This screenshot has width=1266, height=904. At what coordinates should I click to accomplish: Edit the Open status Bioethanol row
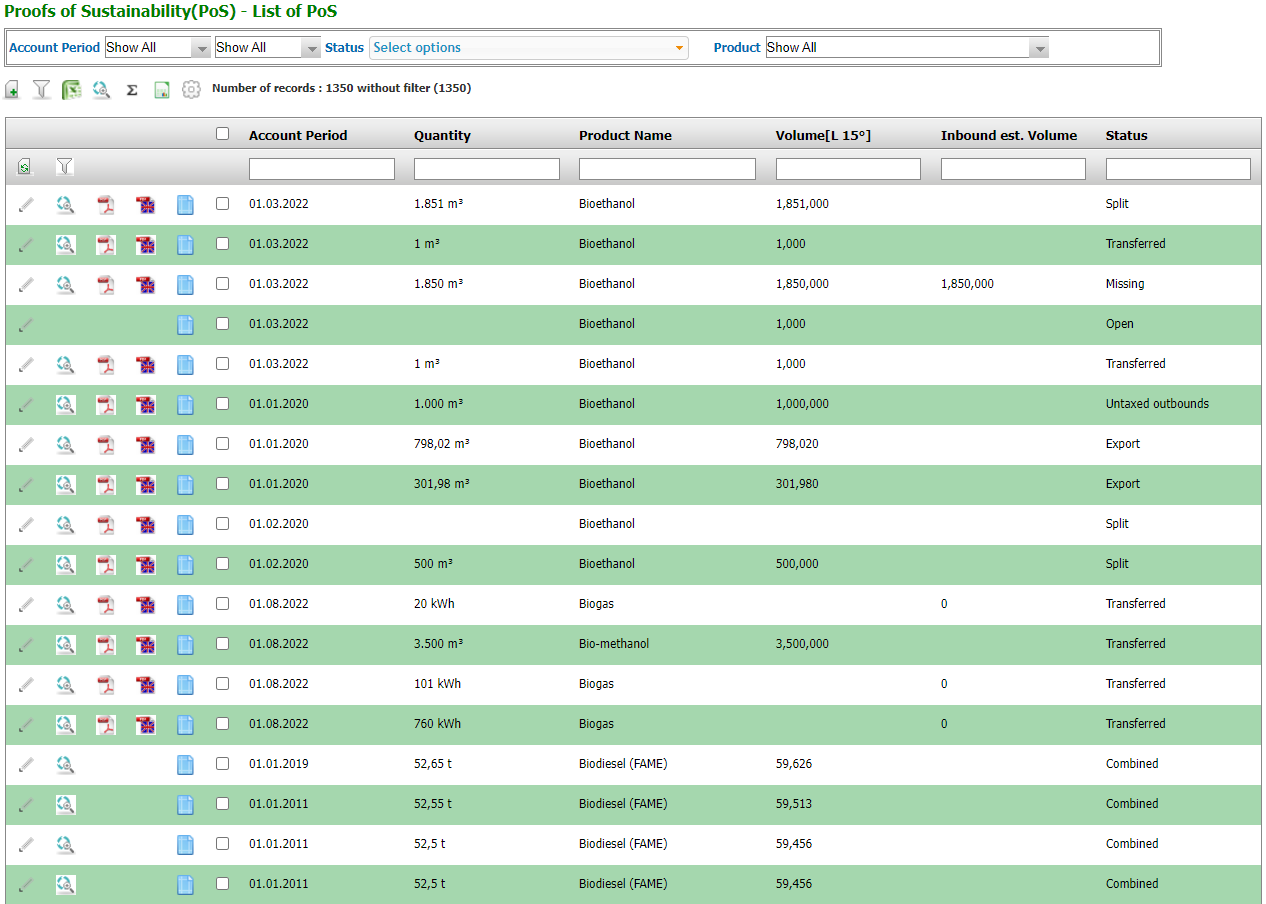coord(26,324)
